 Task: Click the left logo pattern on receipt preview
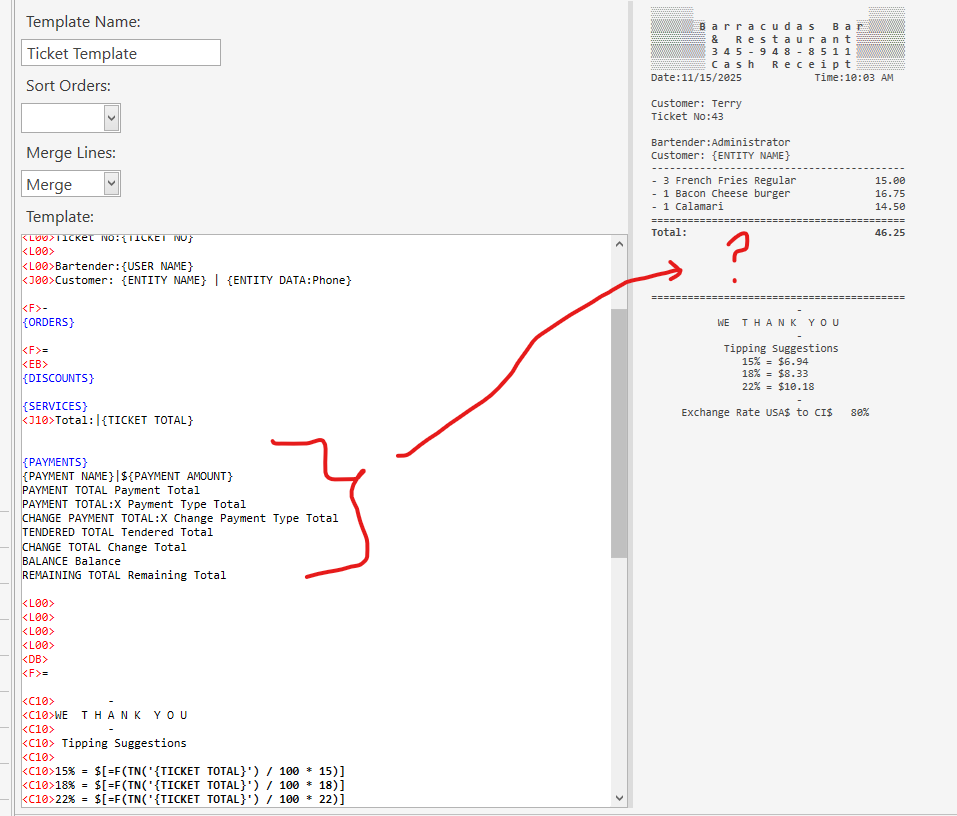coord(674,38)
